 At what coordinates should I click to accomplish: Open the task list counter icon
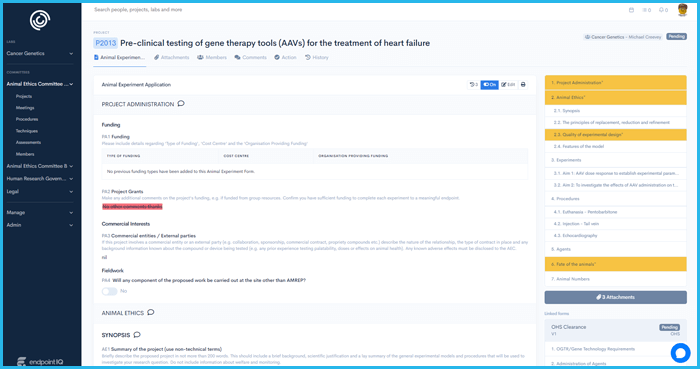(x=646, y=10)
